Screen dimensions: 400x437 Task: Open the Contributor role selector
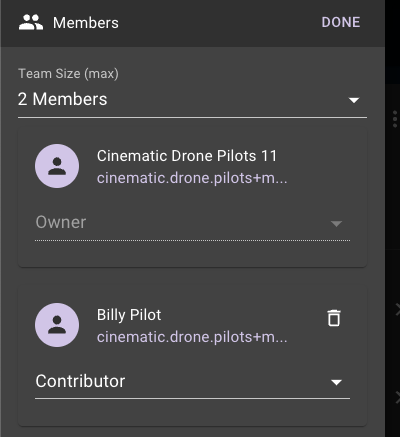click(192, 382)
